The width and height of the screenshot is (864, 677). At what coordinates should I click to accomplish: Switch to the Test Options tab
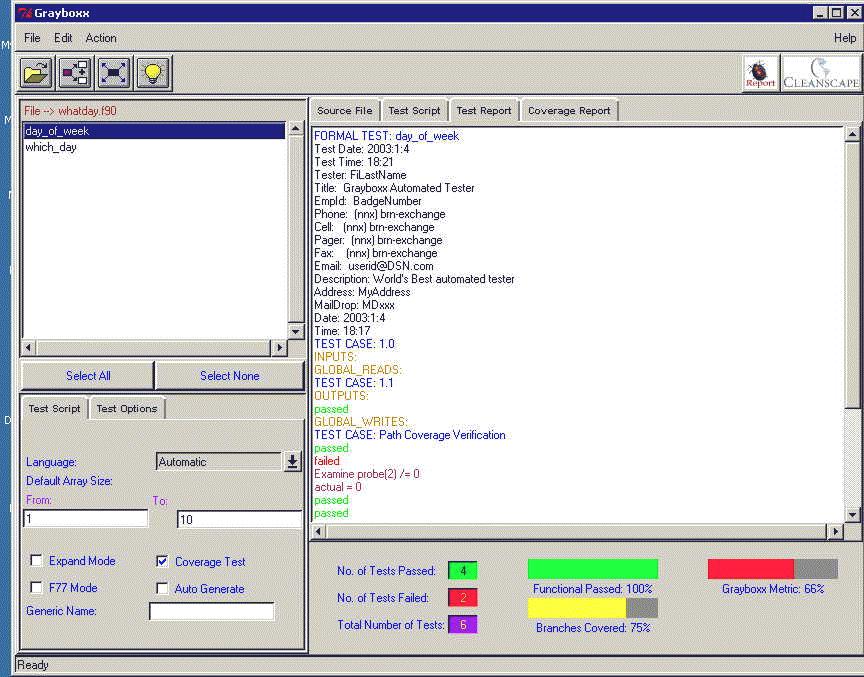(x=127, y=409)
